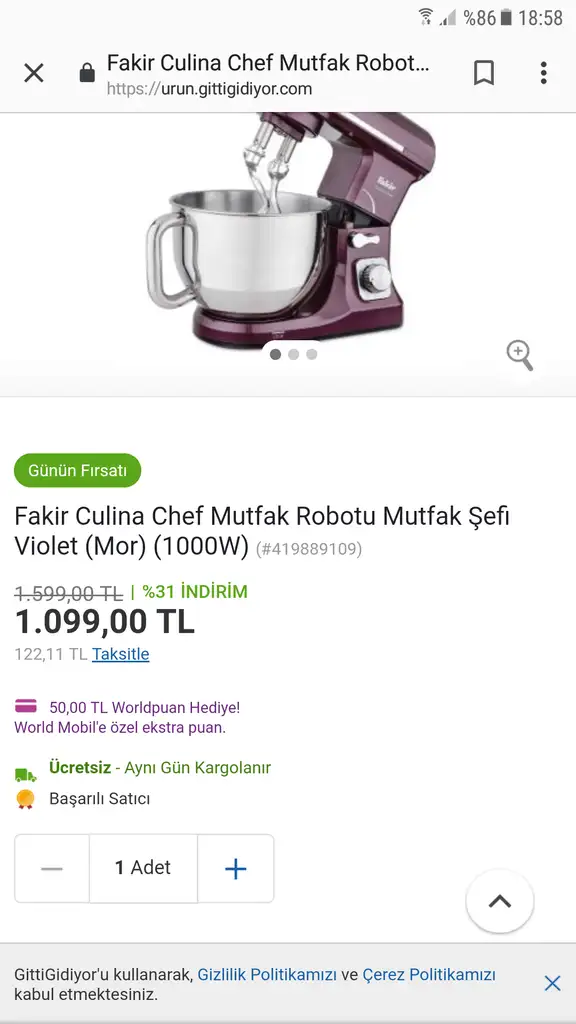Viewport: 576px width, 1024px height.
Task: Open the Çerez Politikamızı link
Action: (x=429, y=975)
